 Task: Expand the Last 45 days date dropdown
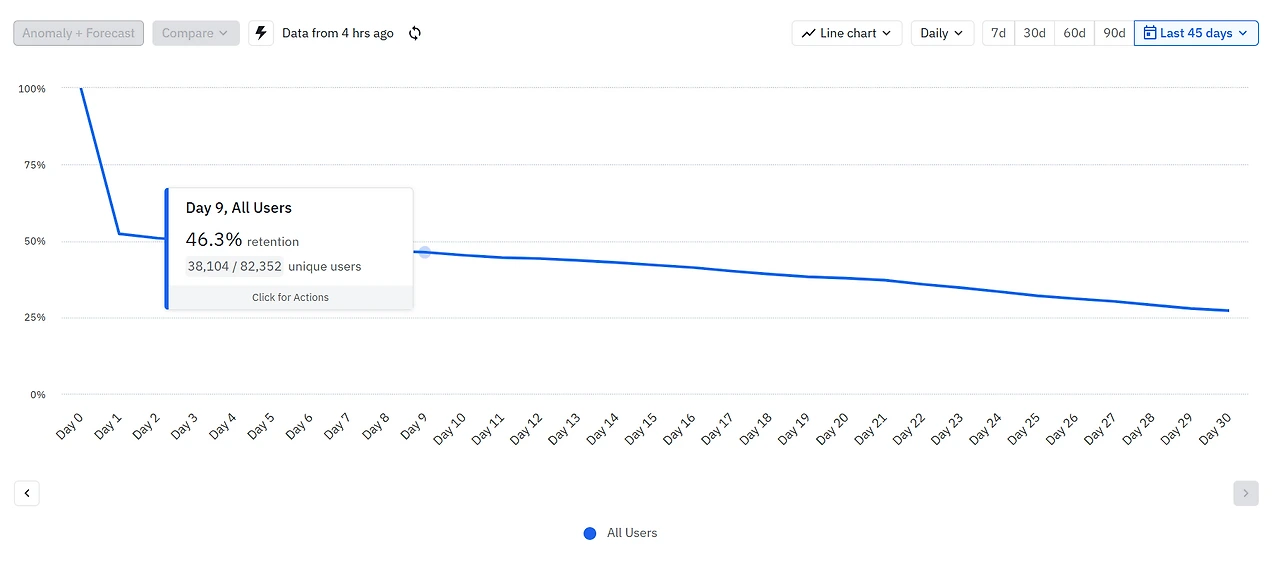coord(1196,33)
